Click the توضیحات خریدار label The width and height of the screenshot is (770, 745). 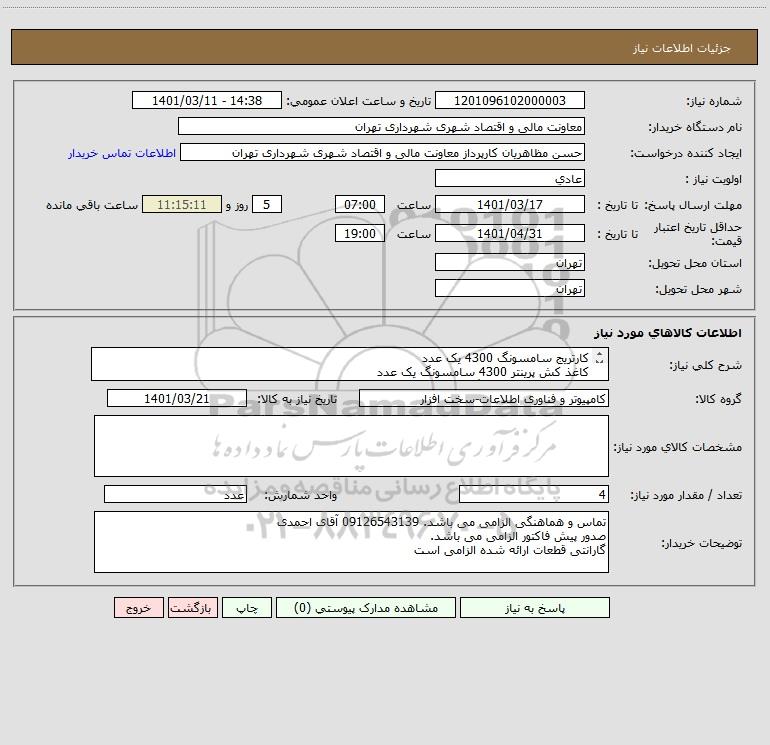tap(702, 543)
